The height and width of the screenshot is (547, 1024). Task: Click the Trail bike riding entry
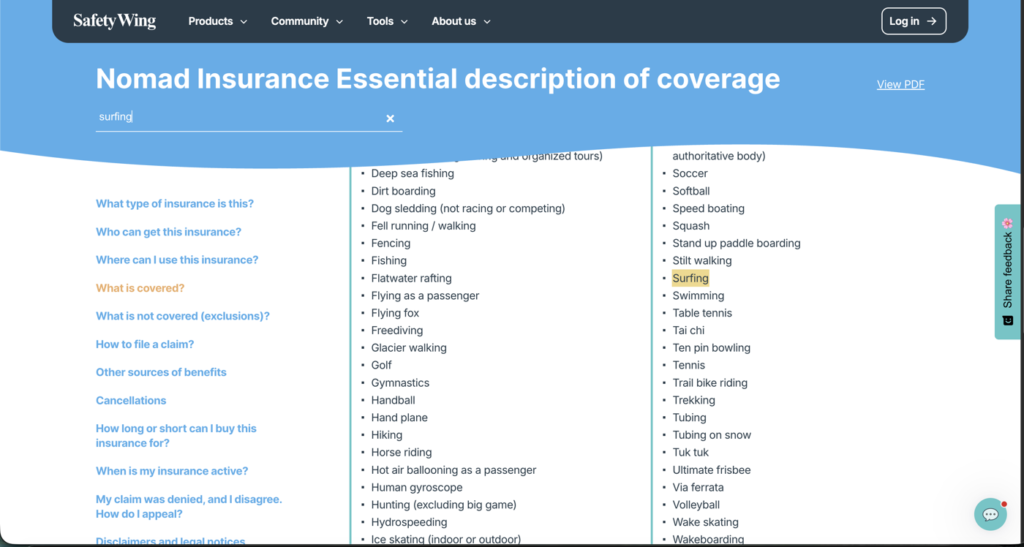pyautogui.click(x=711, y=383)
